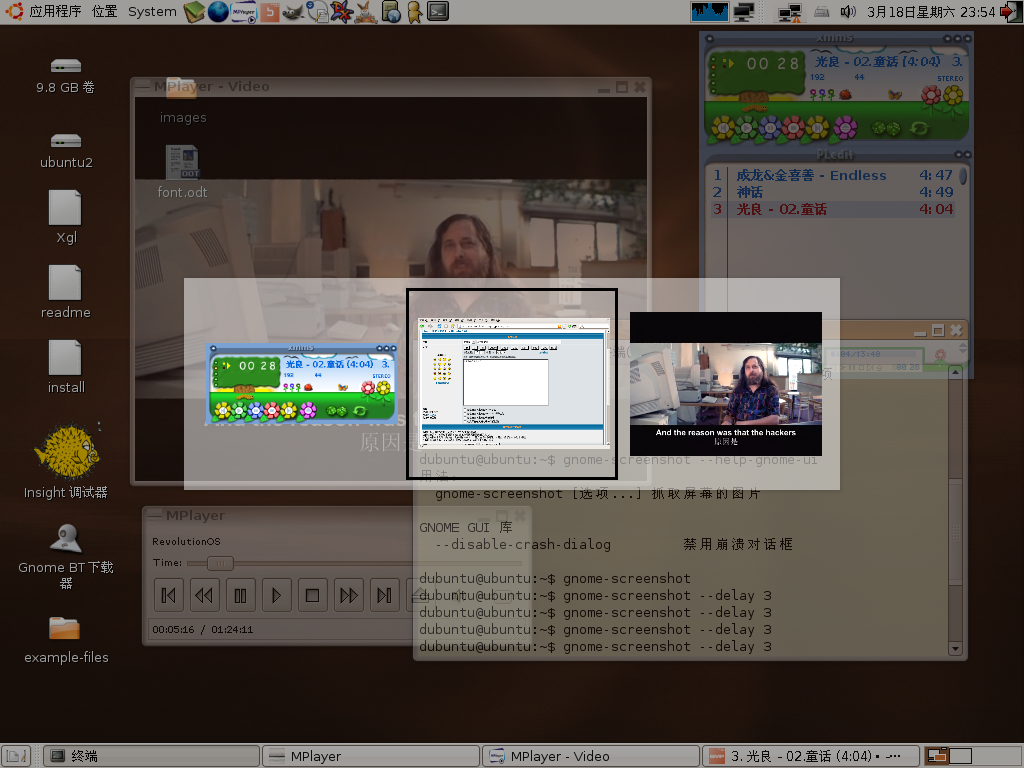Switch to 终端 in the taskbar
The image size is (1024, 768).
pos(152,756)
